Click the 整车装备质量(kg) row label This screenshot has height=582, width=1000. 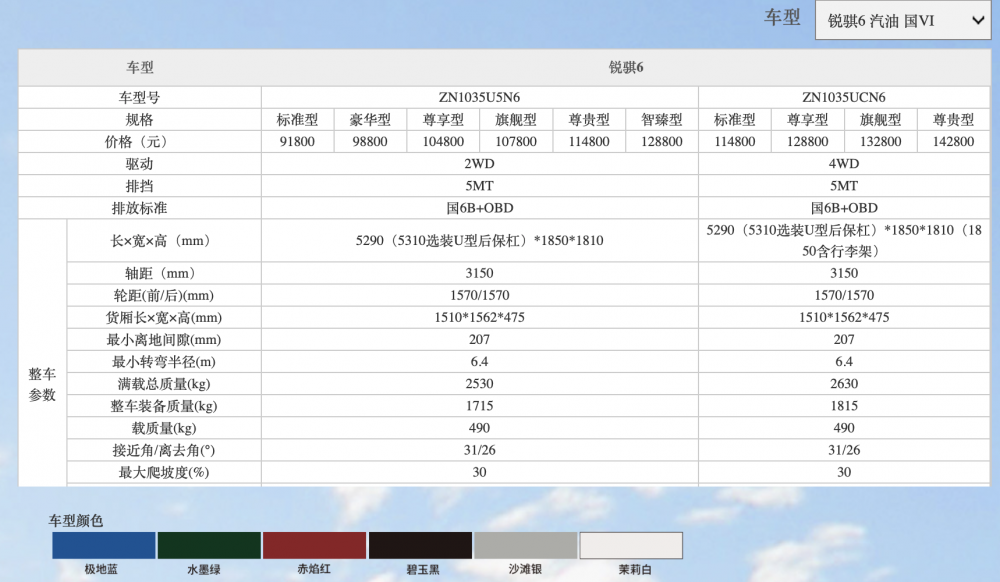[164, 406]
